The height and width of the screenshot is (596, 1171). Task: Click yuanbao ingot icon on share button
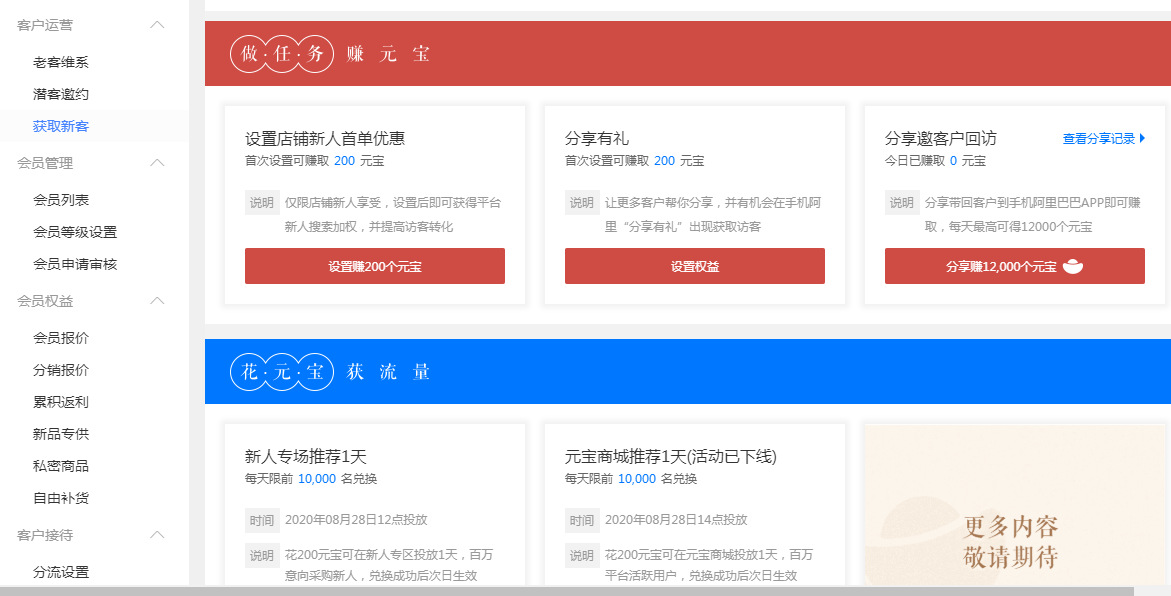coord(1072,266)
